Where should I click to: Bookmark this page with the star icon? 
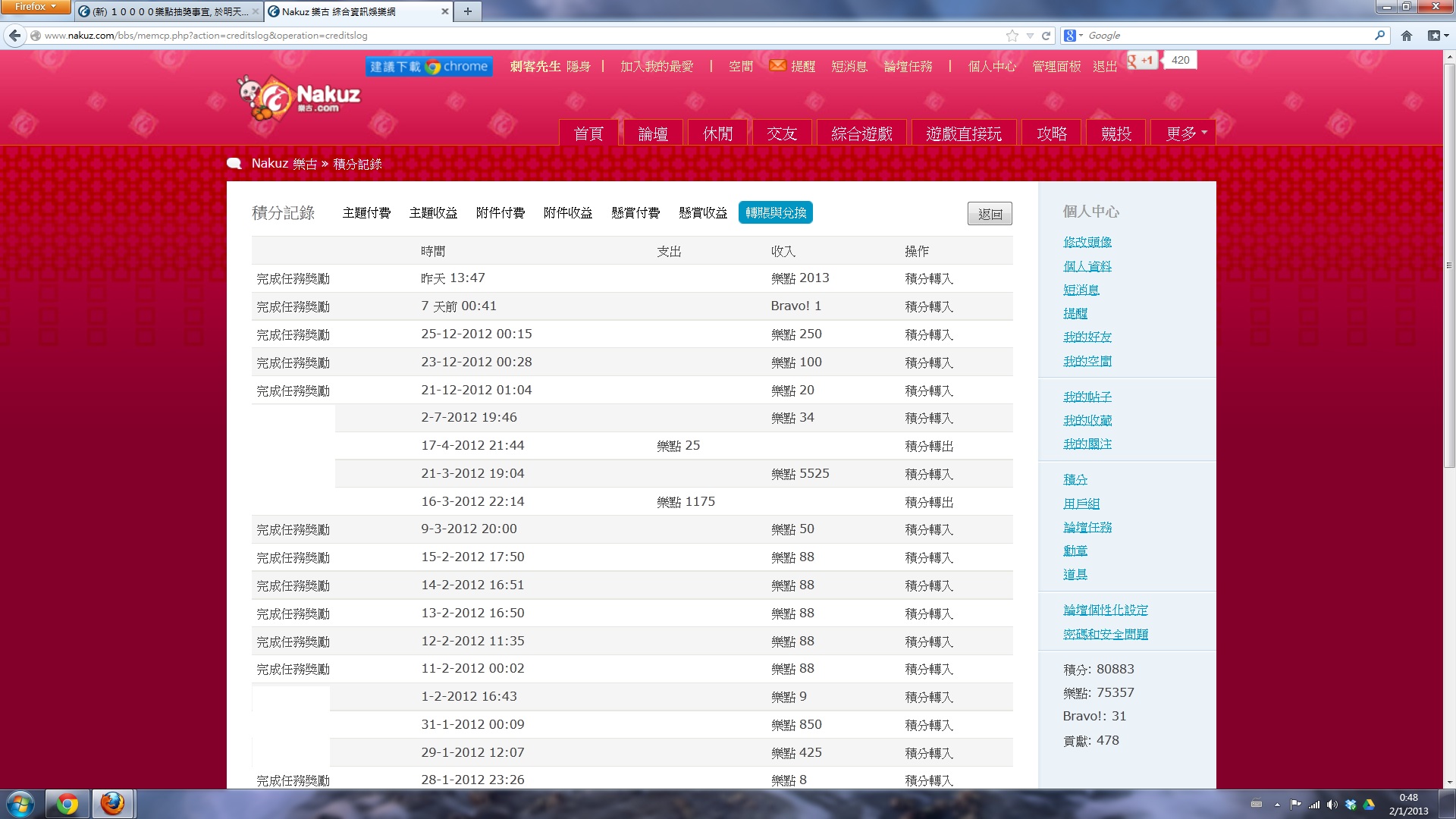tap(1012, 36)
